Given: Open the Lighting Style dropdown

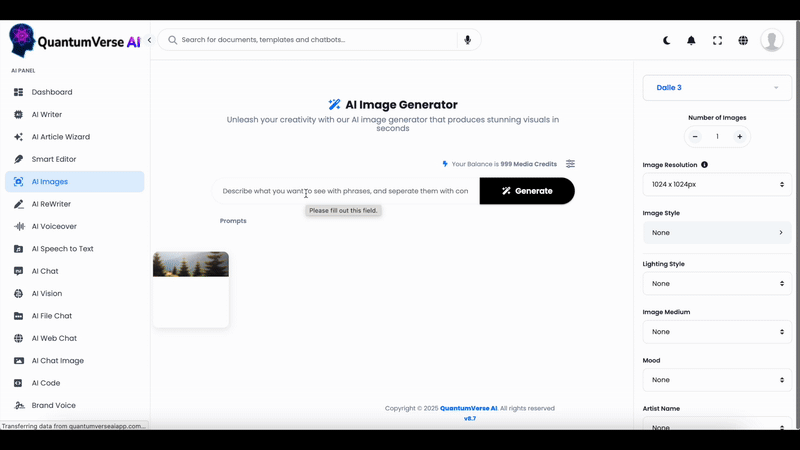Looking at the screenshot, I should [x=716, y=283].
